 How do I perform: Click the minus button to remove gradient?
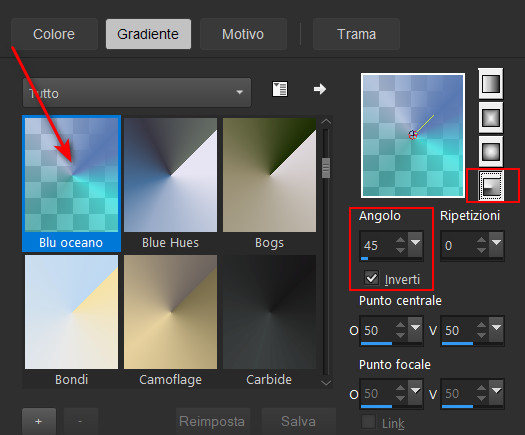coord(80,421)
